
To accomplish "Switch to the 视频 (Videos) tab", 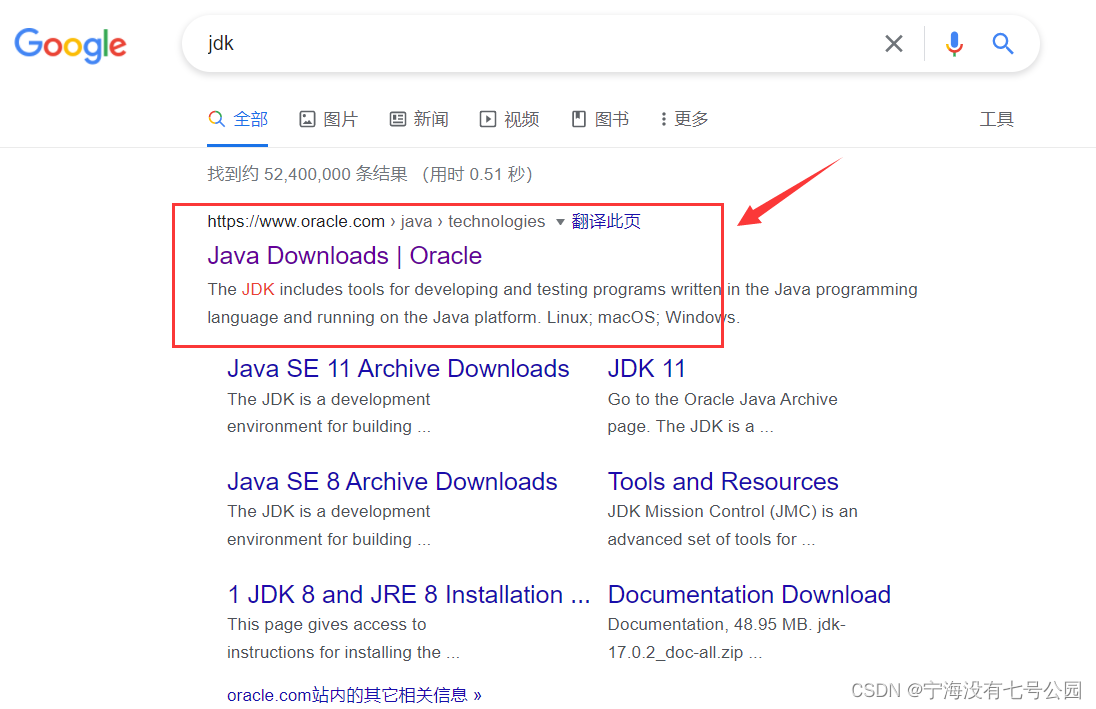I will pos(509,119).
